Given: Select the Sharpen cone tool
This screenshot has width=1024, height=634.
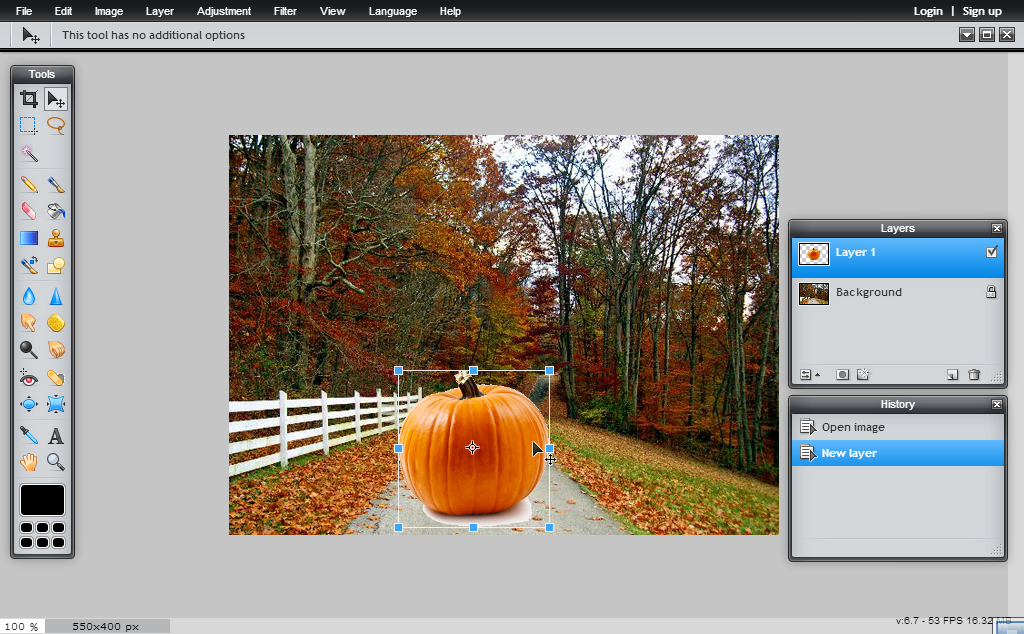Looking at the screenshot, I should point(56,296).
